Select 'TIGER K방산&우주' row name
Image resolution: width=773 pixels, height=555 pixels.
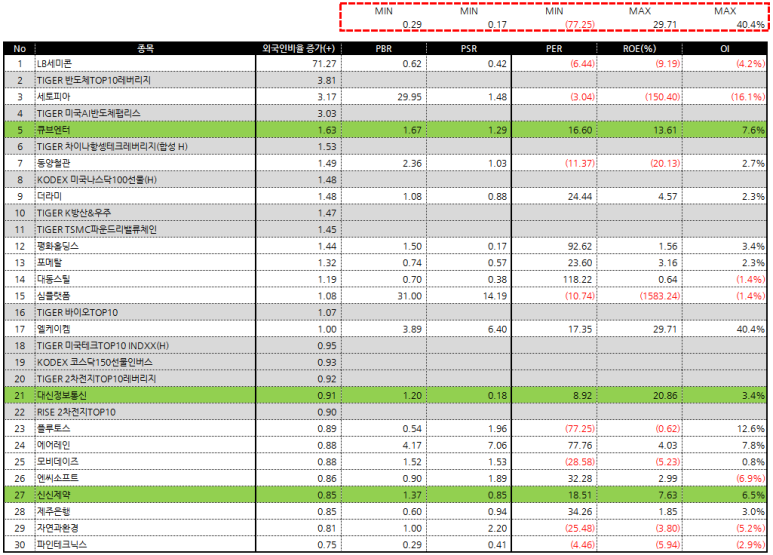click(x=74, y=213)
